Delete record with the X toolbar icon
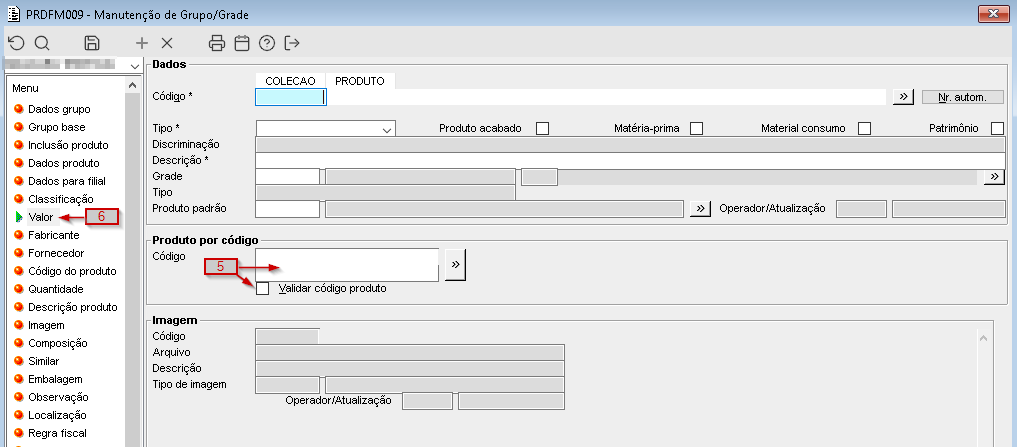 tap(167, 43)
